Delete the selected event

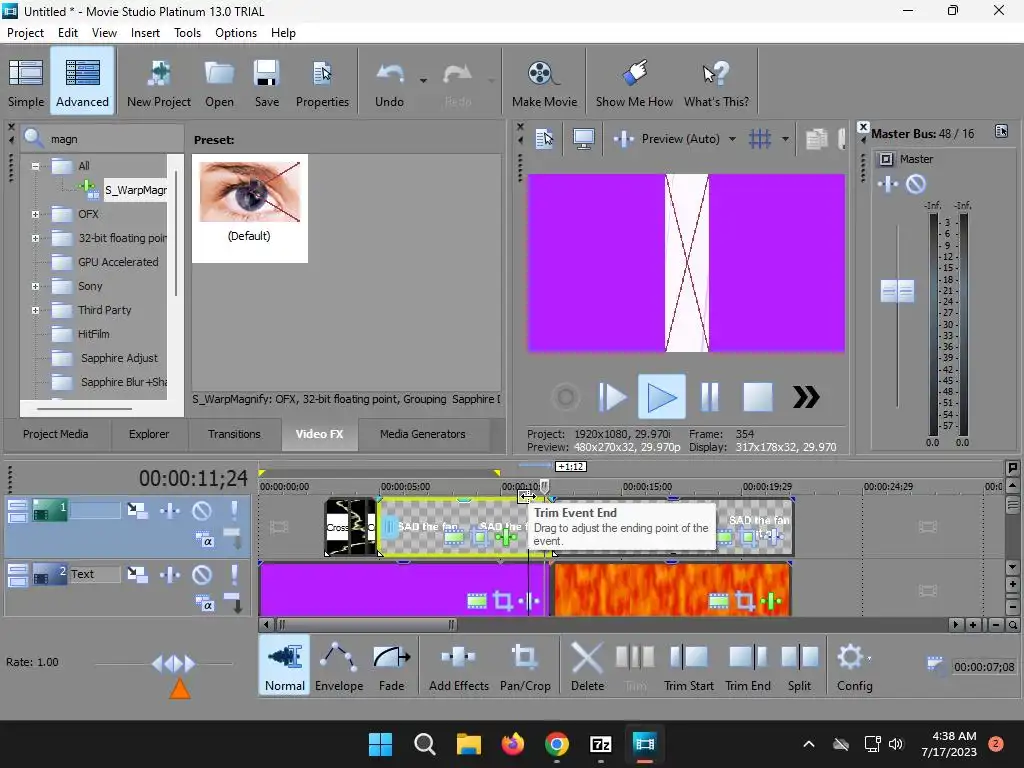pos(587,665)
